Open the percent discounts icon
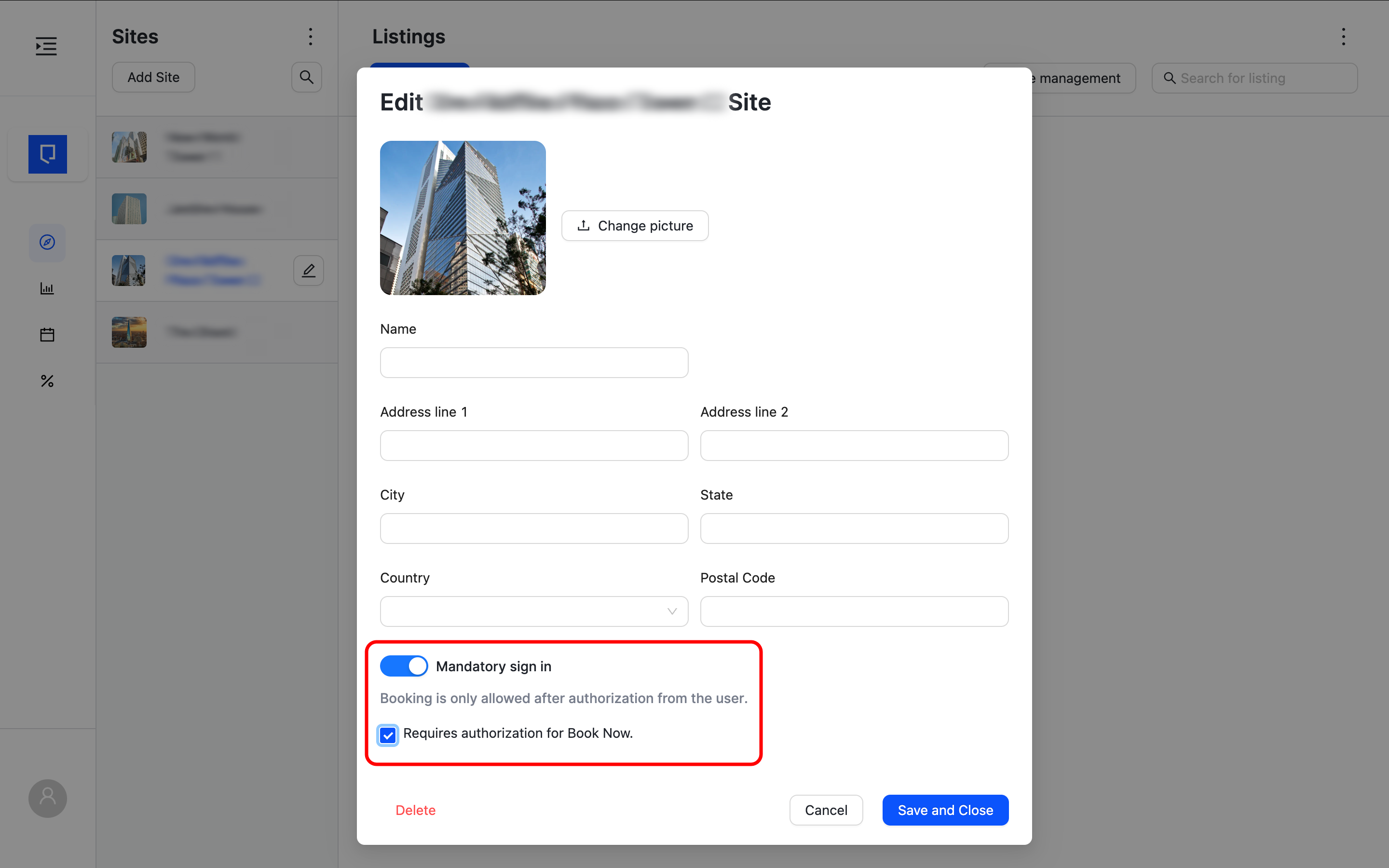 [47, 381]
